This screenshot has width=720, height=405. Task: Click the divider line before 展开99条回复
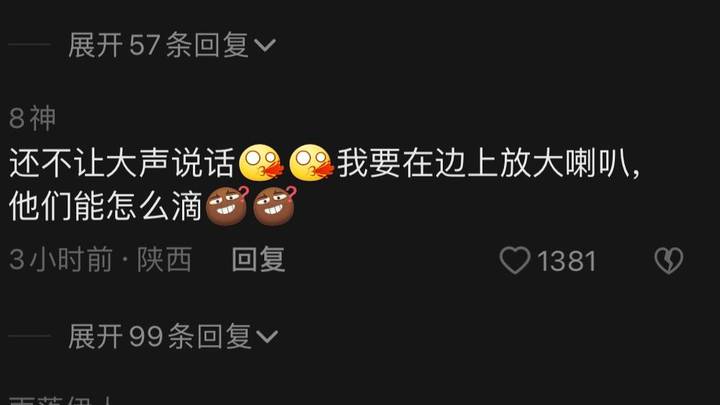point(29,336)
